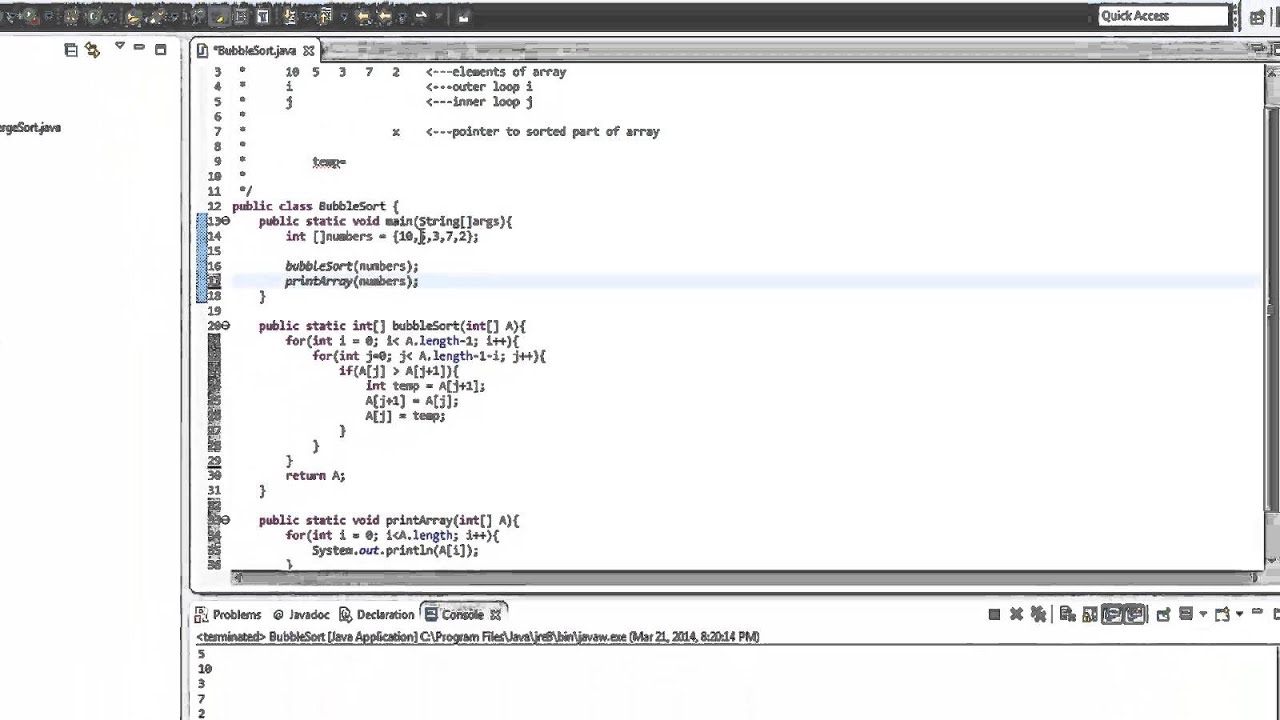
Task: Click the 'public class BubbleSort {' line
Action: coord(315,206)
